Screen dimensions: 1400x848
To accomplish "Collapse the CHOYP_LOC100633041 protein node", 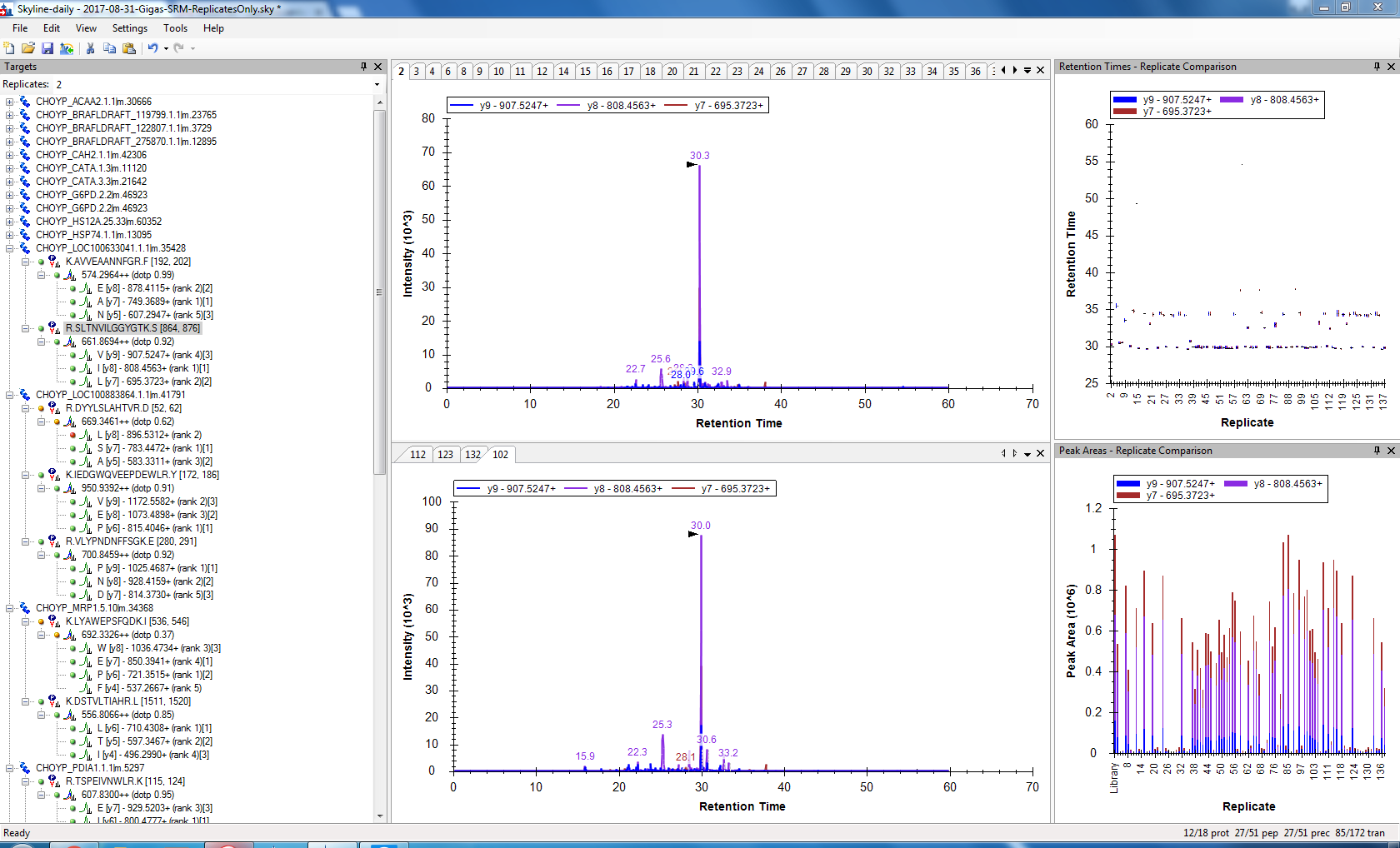I will click(x=10, y=248).
